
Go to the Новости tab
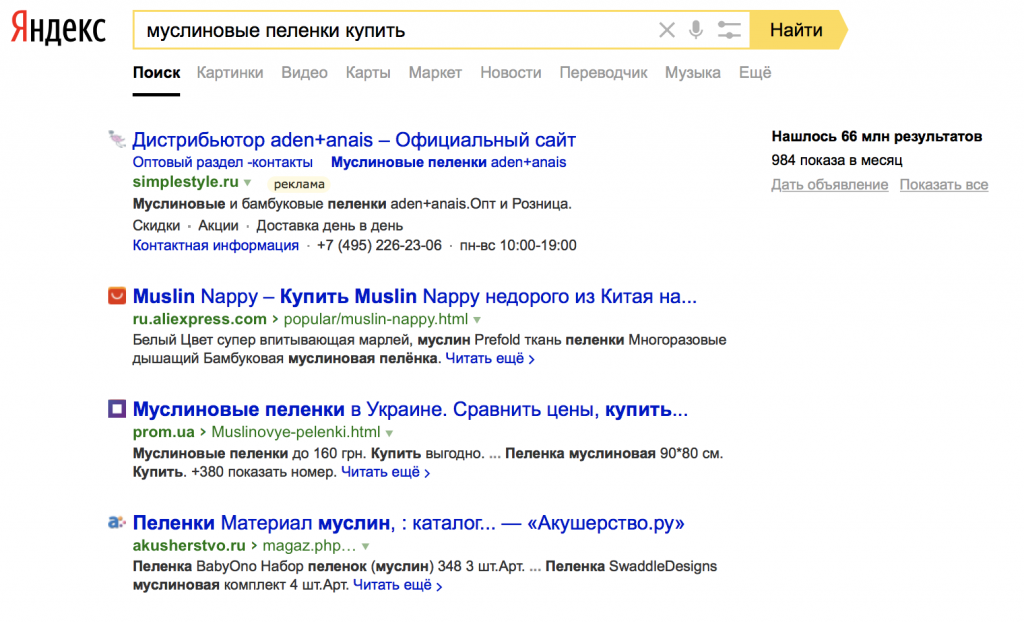[511, 73]
